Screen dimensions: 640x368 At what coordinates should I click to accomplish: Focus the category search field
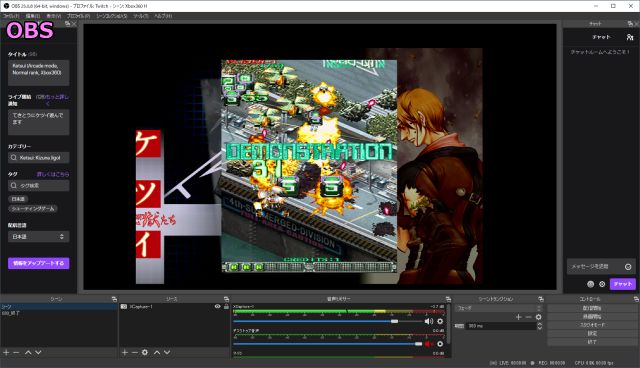pyautogui.click(x=38, y=157)
